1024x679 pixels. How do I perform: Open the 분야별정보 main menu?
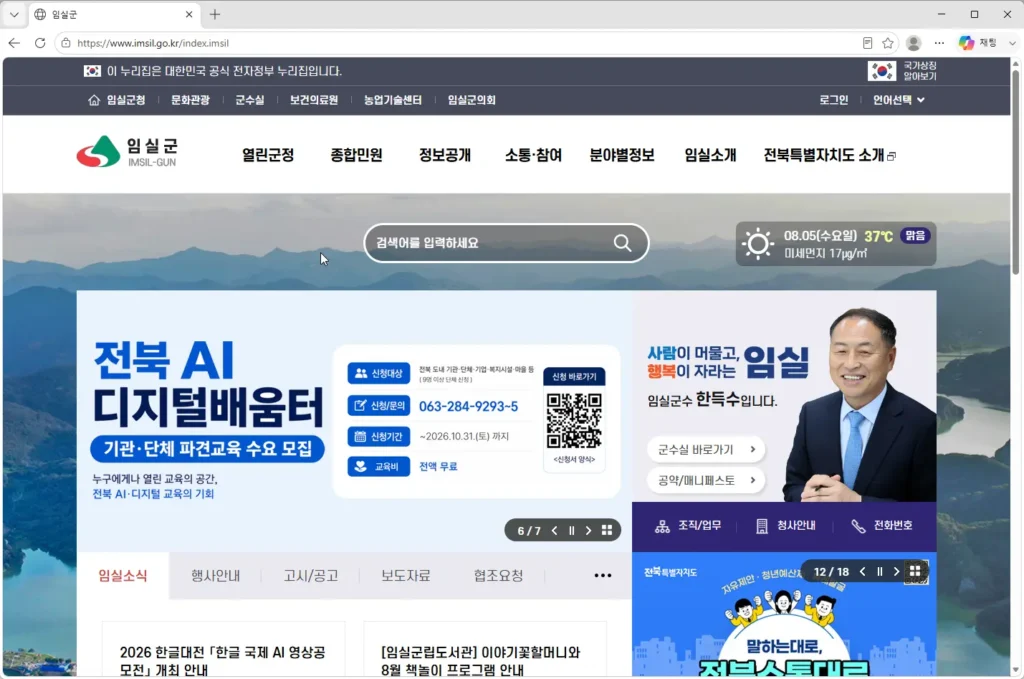622,155
